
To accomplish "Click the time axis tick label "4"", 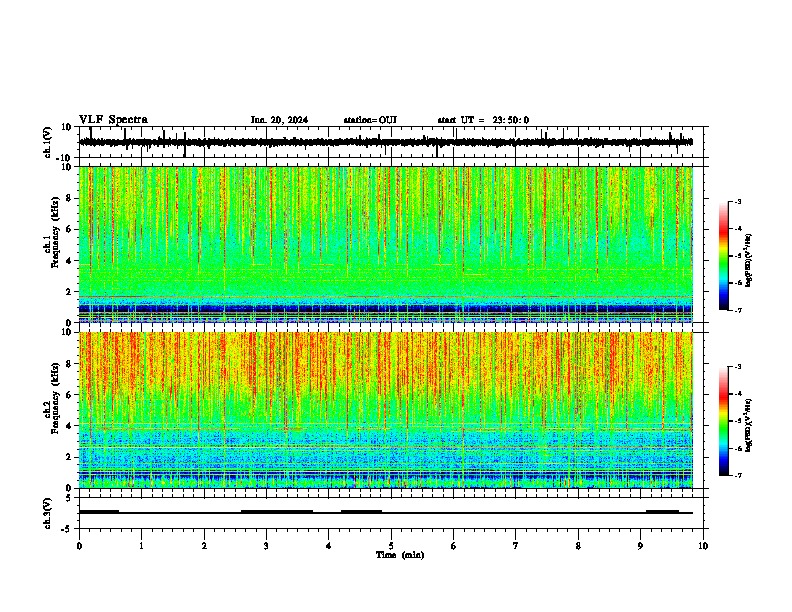I will pos(329,546).
